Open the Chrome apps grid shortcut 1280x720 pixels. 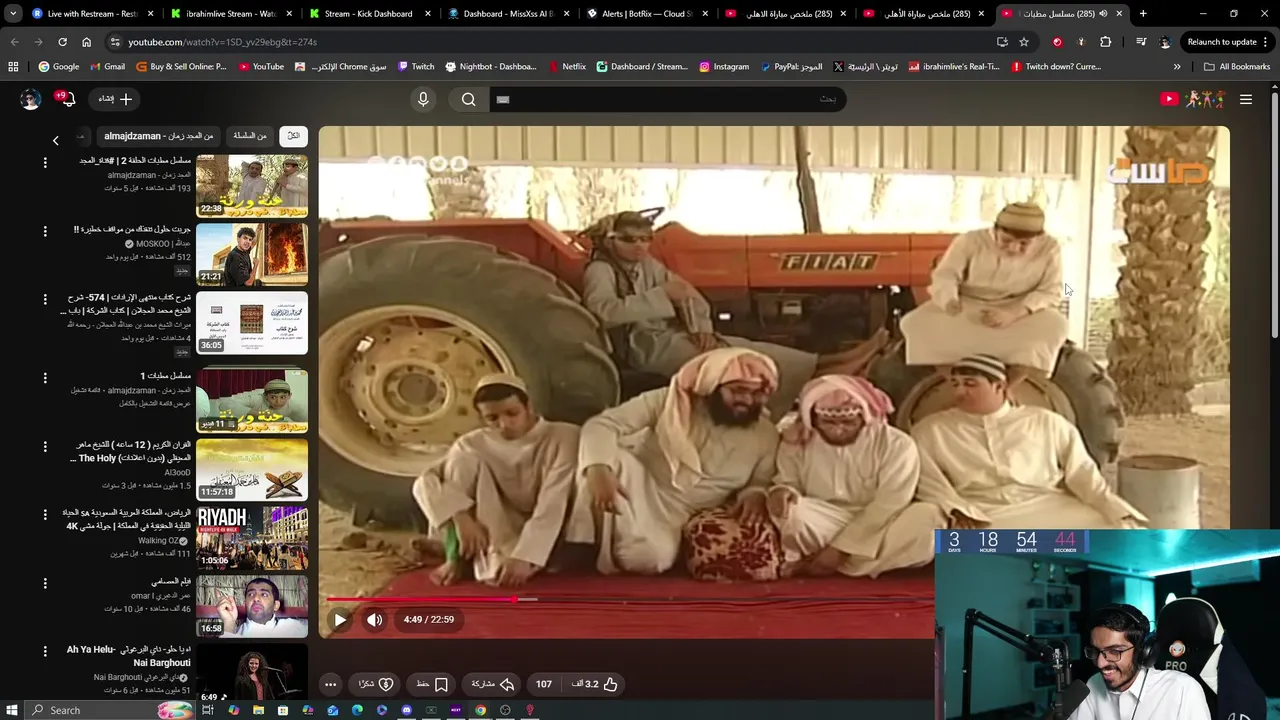click(x=13, y=67)
